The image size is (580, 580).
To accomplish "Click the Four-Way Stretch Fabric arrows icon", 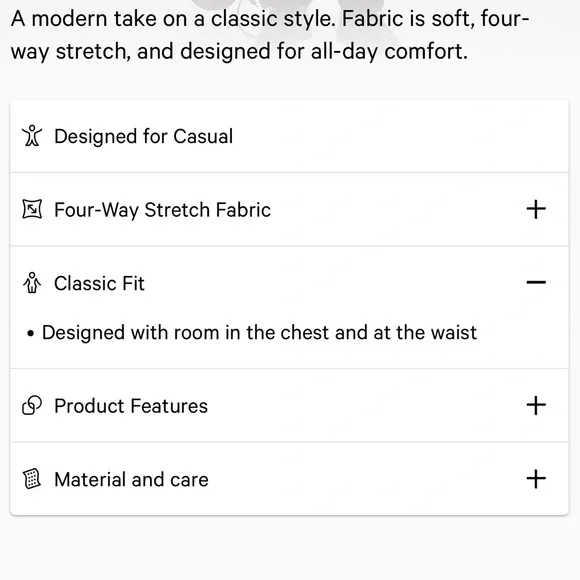I will 32,209.
